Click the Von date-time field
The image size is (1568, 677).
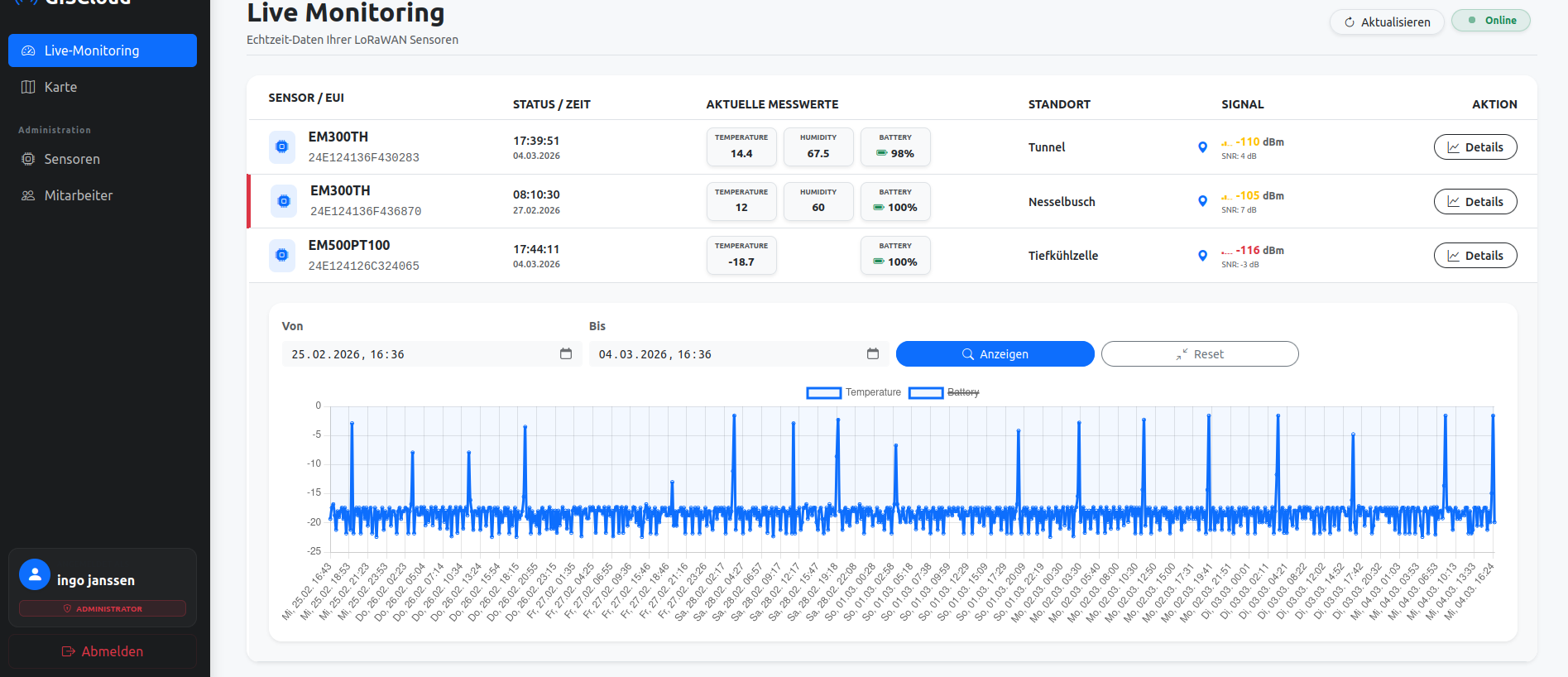pyautogui.click(x=432, y=354)
